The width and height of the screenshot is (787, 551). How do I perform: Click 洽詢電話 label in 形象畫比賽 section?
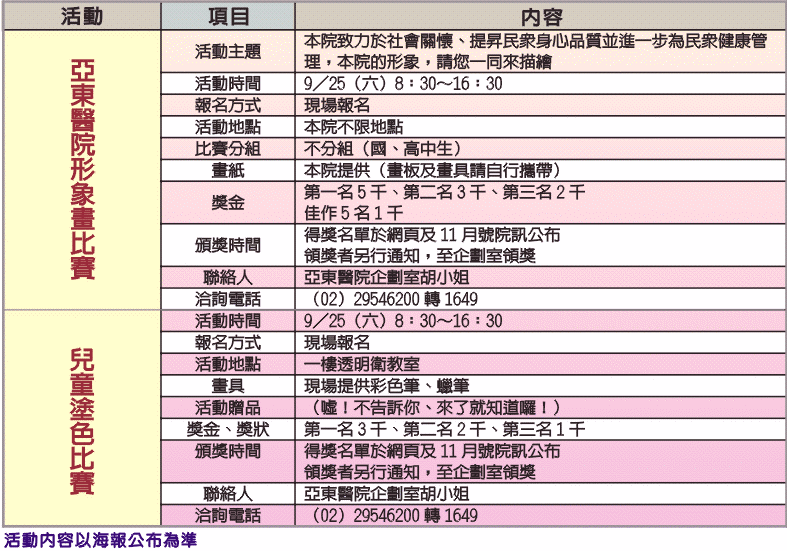coord(228,299)
